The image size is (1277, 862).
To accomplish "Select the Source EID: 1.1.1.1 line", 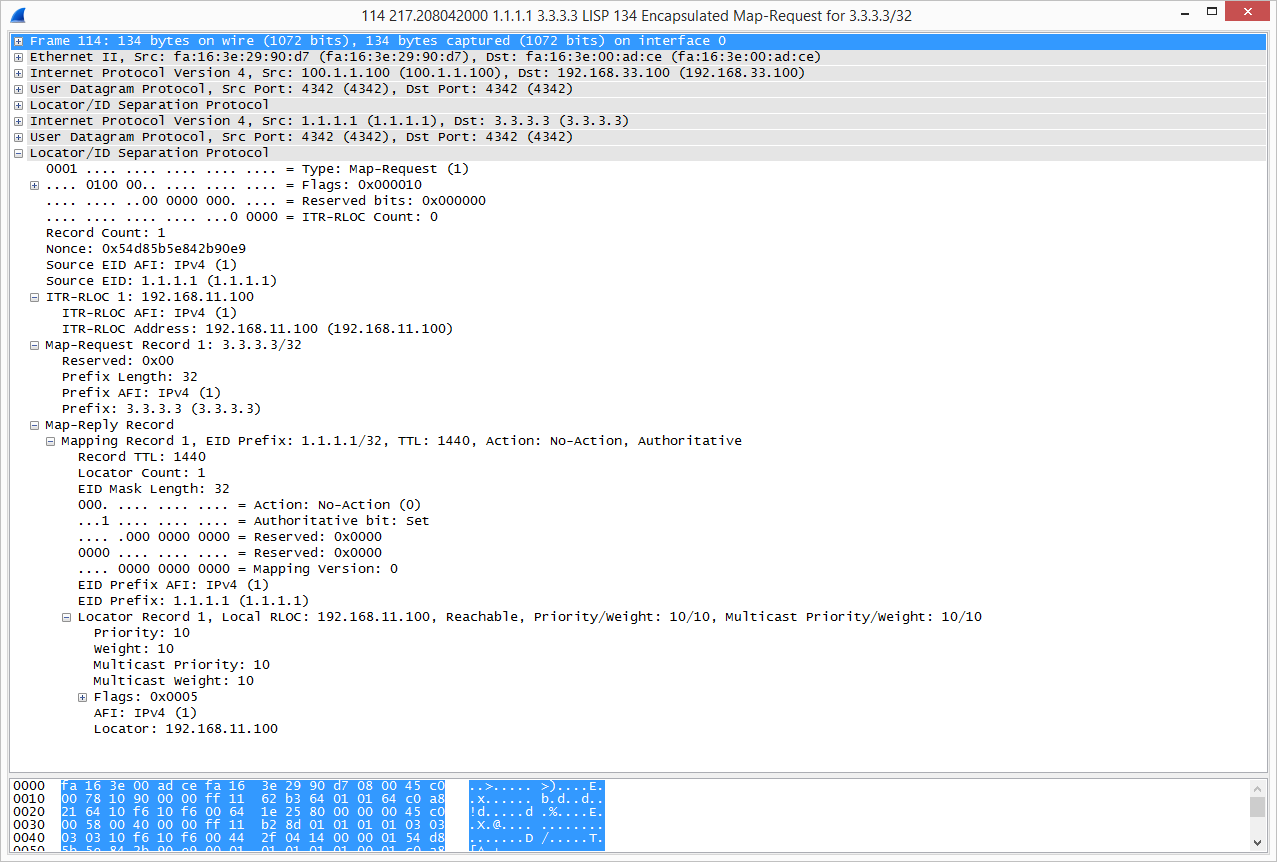I will pyautogui.click(x=162, y=281).
